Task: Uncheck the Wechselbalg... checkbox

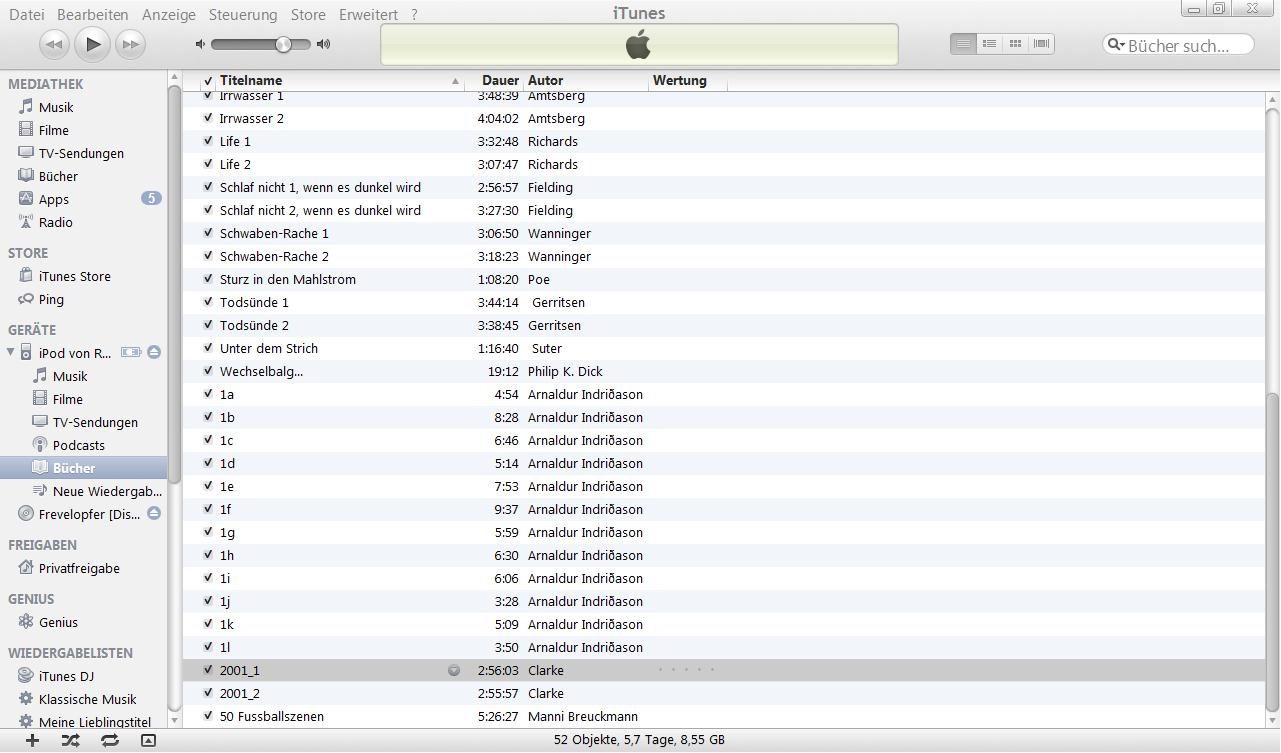Action: 208,371
